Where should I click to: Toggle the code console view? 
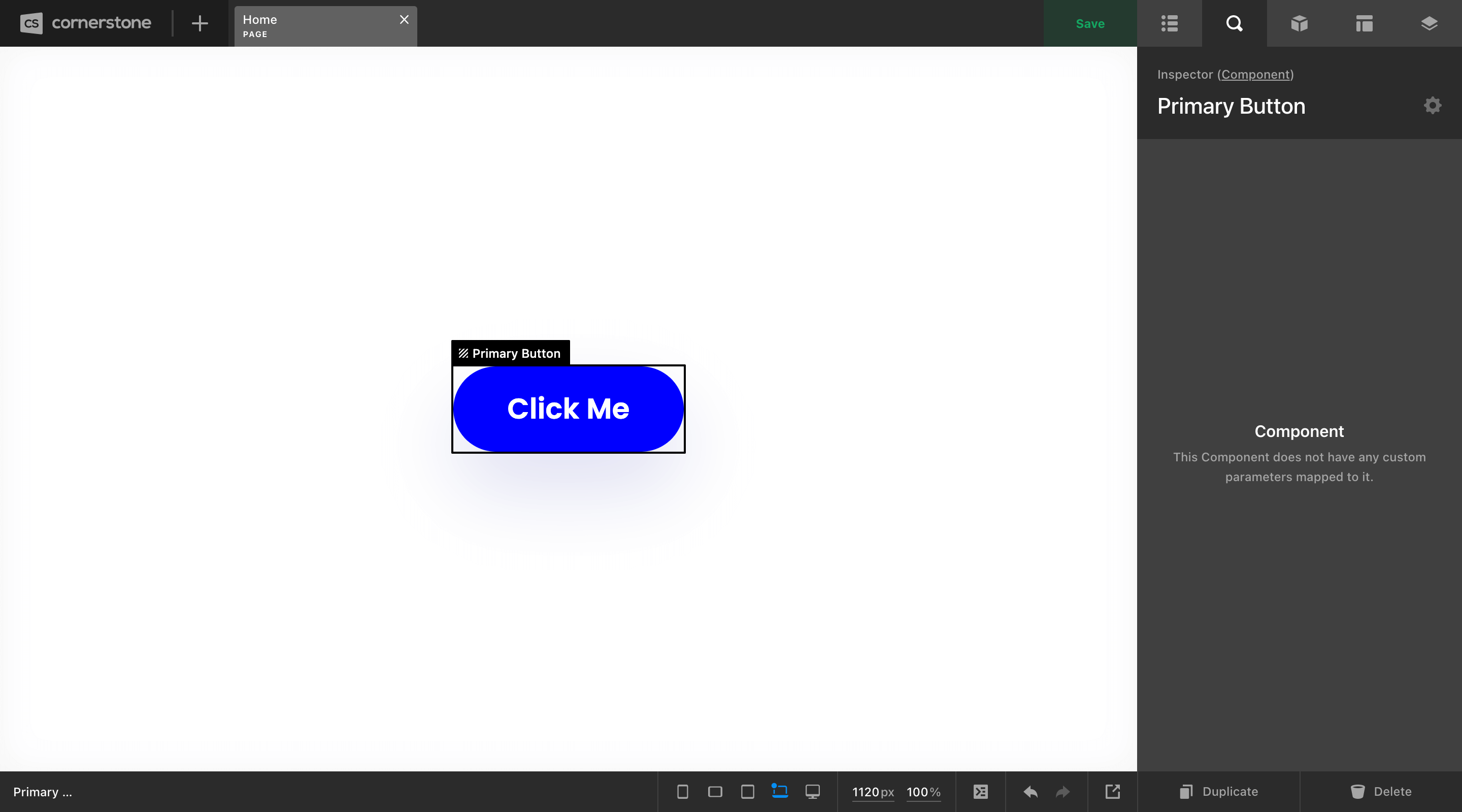(x=981, y=792)
